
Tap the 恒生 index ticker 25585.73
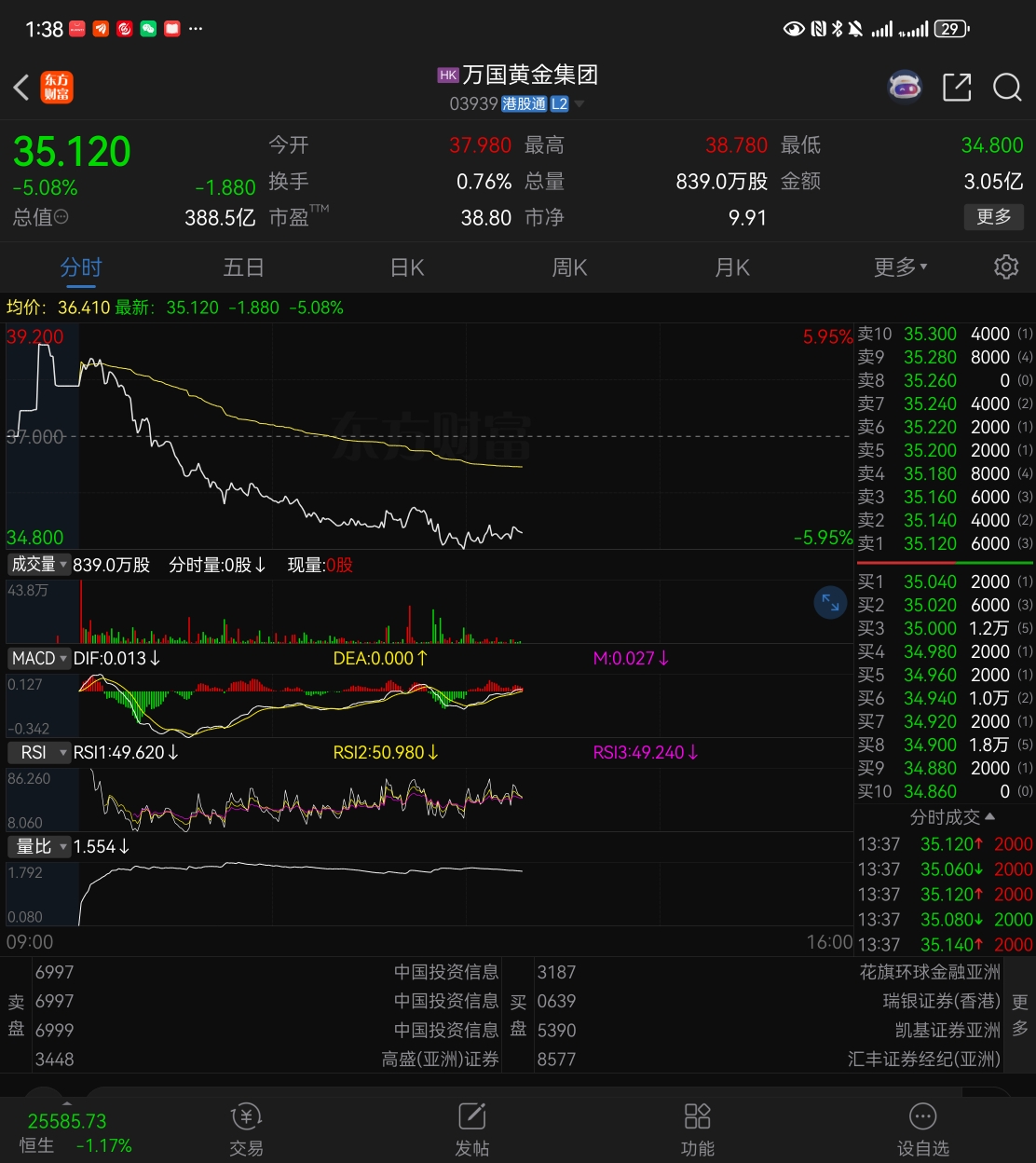(67, 1121)
